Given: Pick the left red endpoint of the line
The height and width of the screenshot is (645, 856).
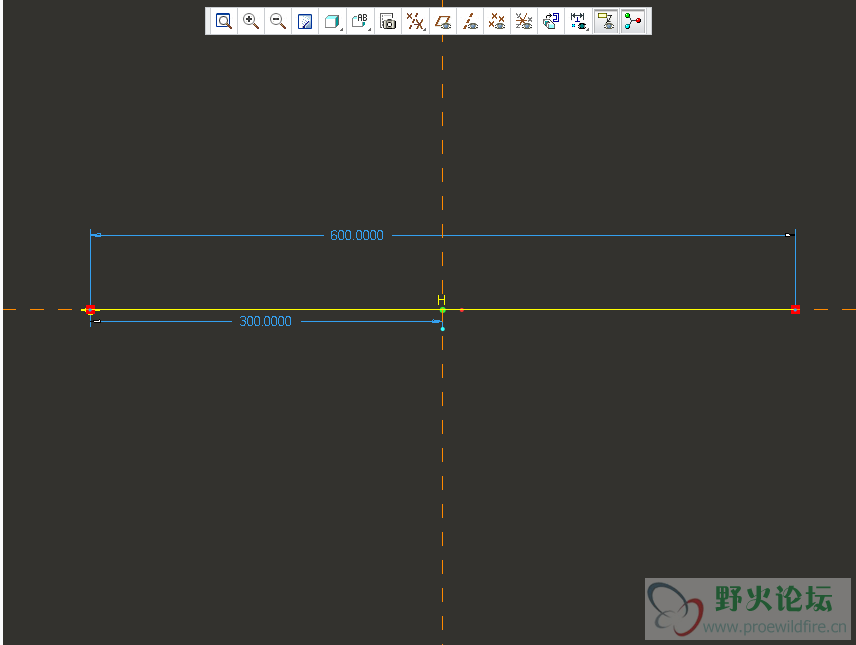Looking at the screenshot, I should (91, 310).
